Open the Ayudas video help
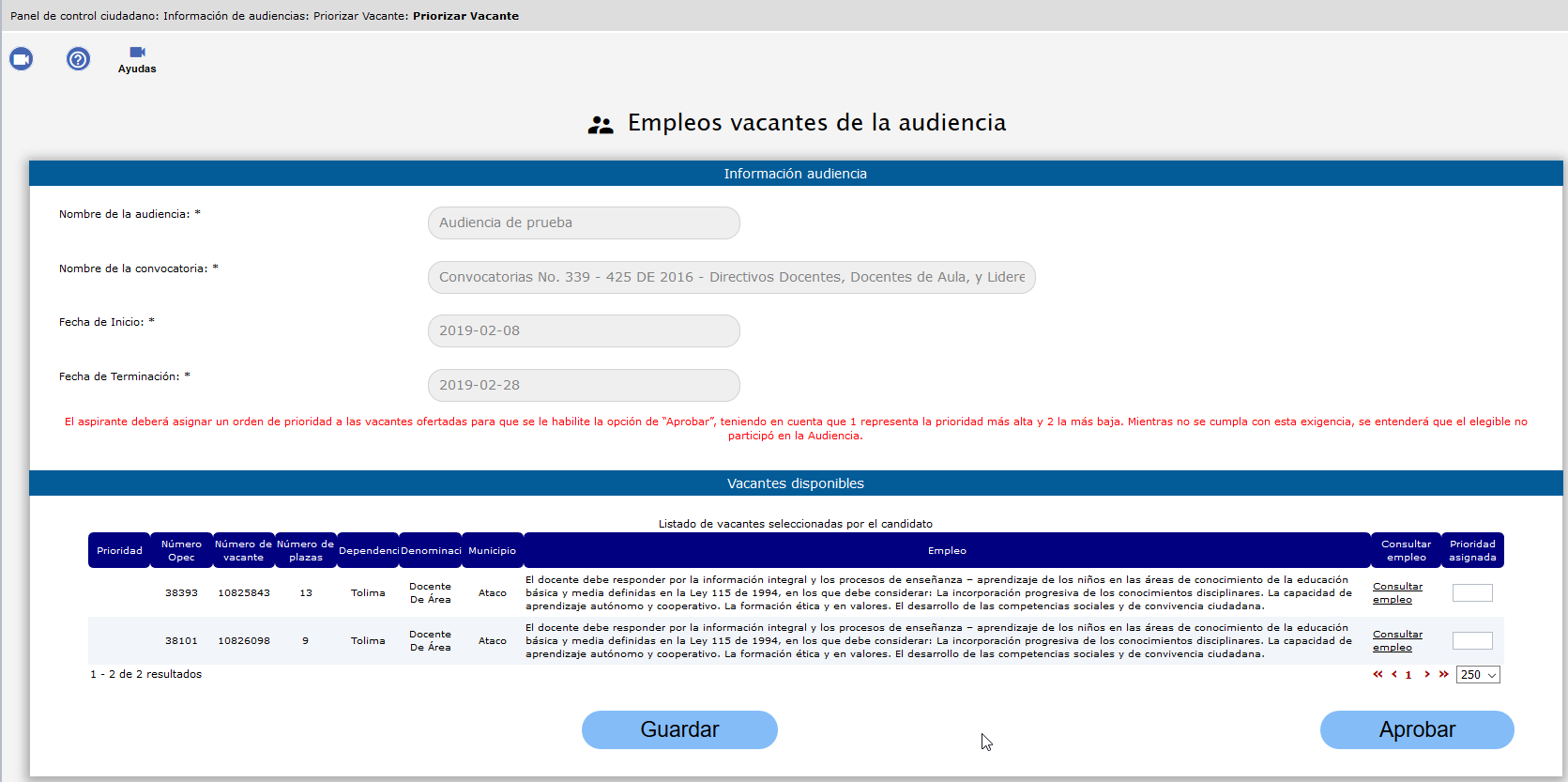This screenshot has width=1568, height=782. (137, 59)
